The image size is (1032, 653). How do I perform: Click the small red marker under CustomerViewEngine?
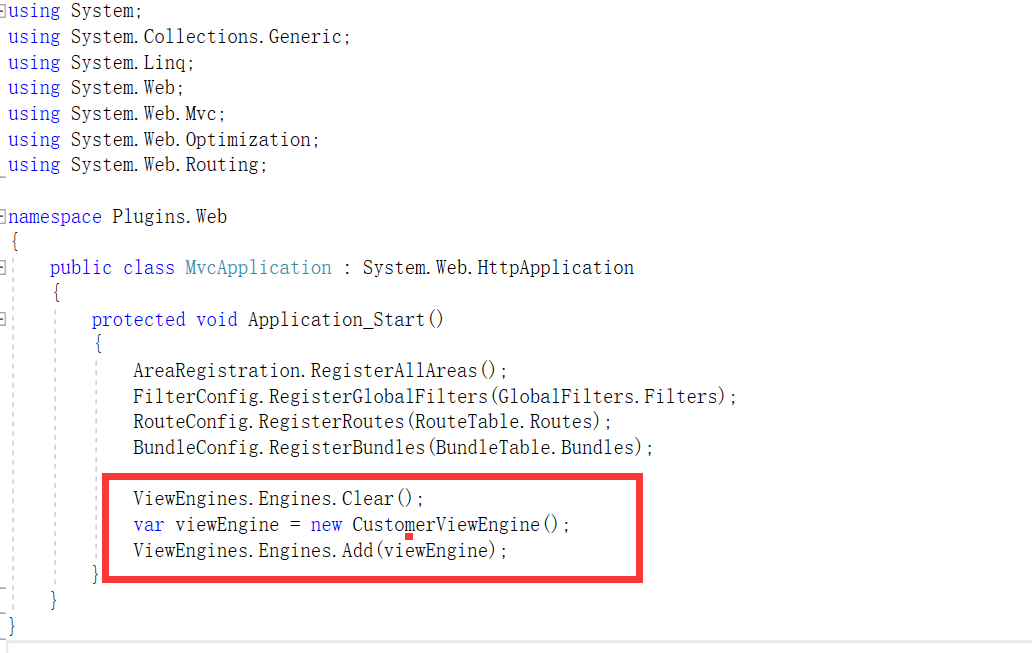(x=409, y=537)
